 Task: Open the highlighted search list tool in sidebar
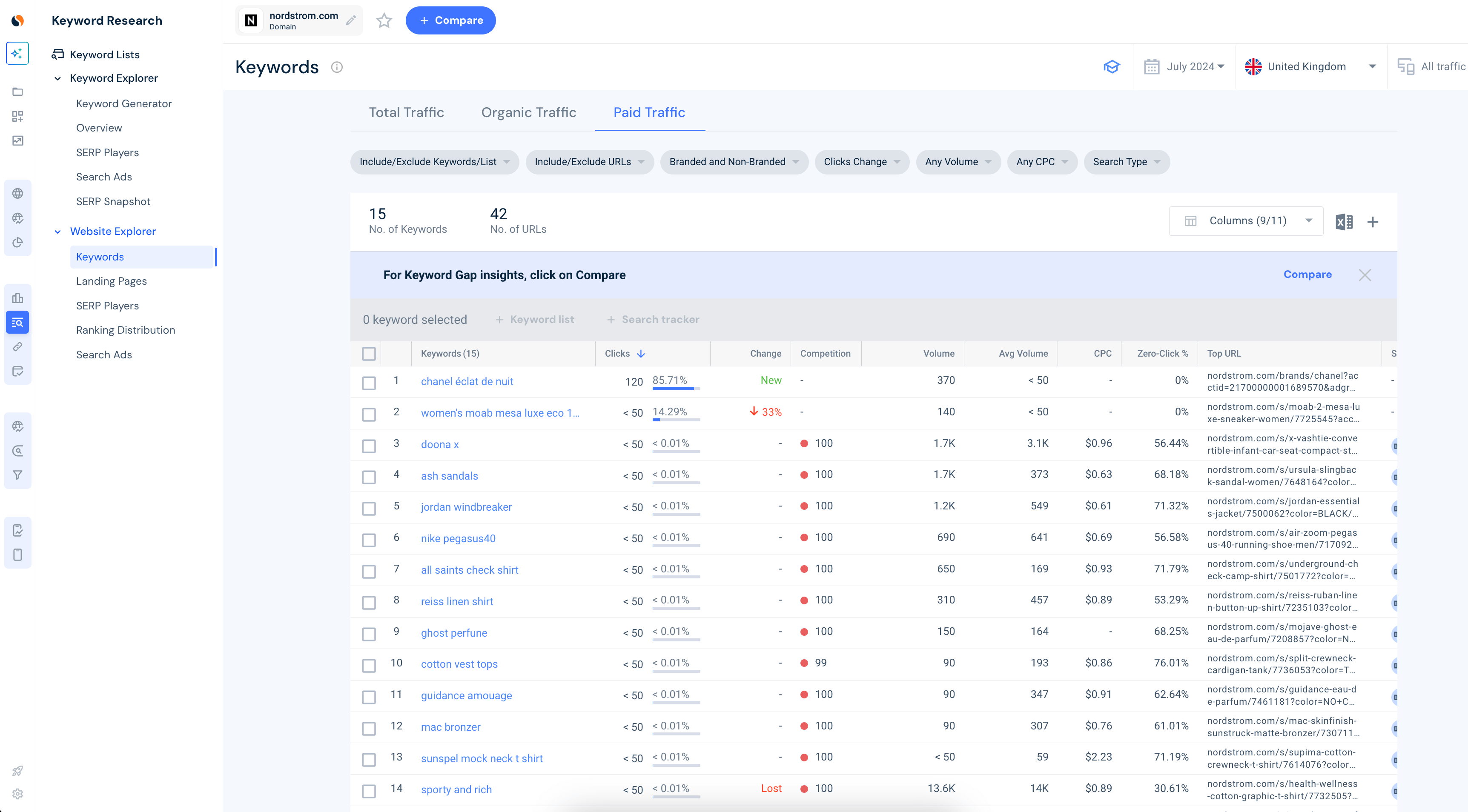tap(17, 322)
